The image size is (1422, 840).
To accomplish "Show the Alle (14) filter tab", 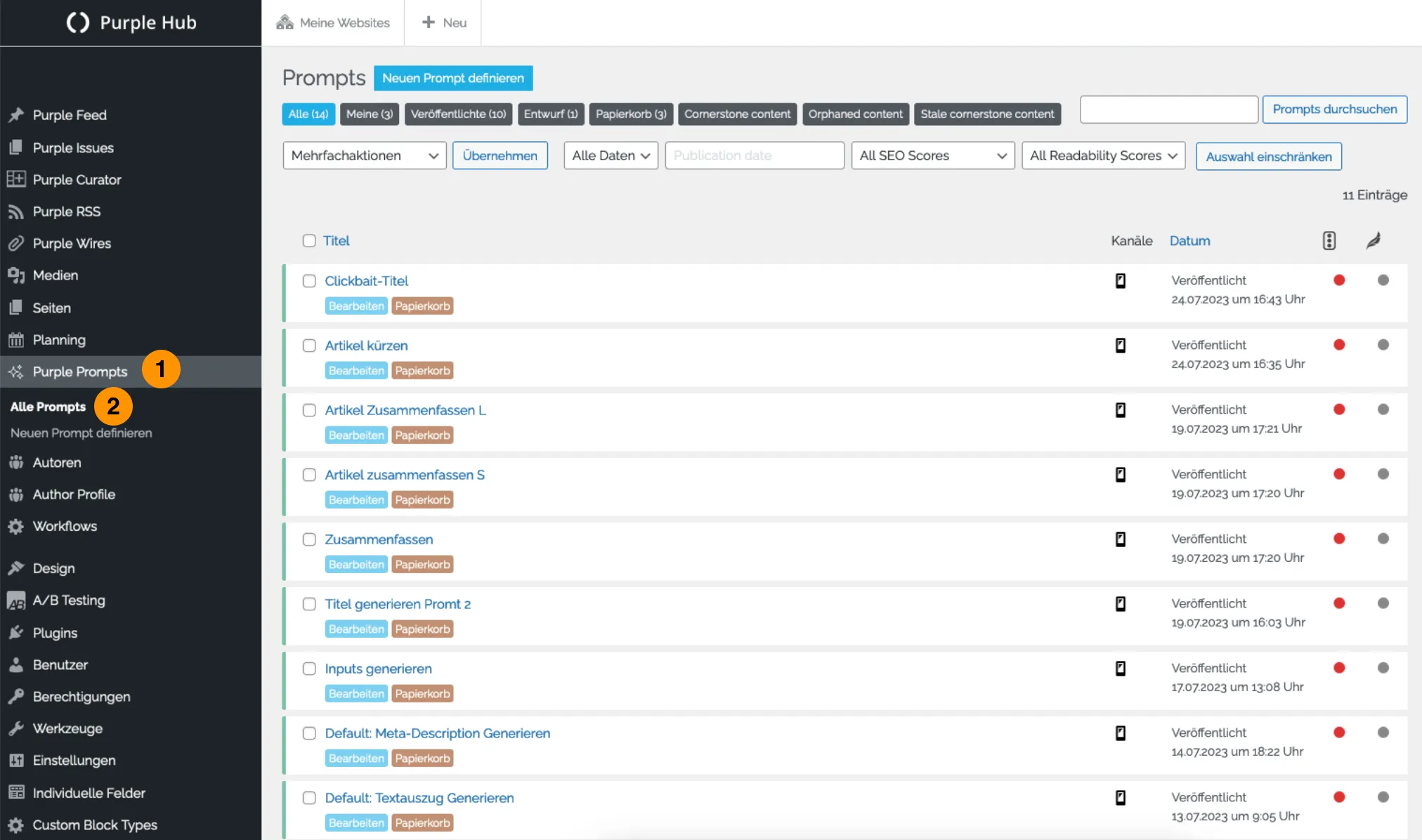I will coord(308,114).
